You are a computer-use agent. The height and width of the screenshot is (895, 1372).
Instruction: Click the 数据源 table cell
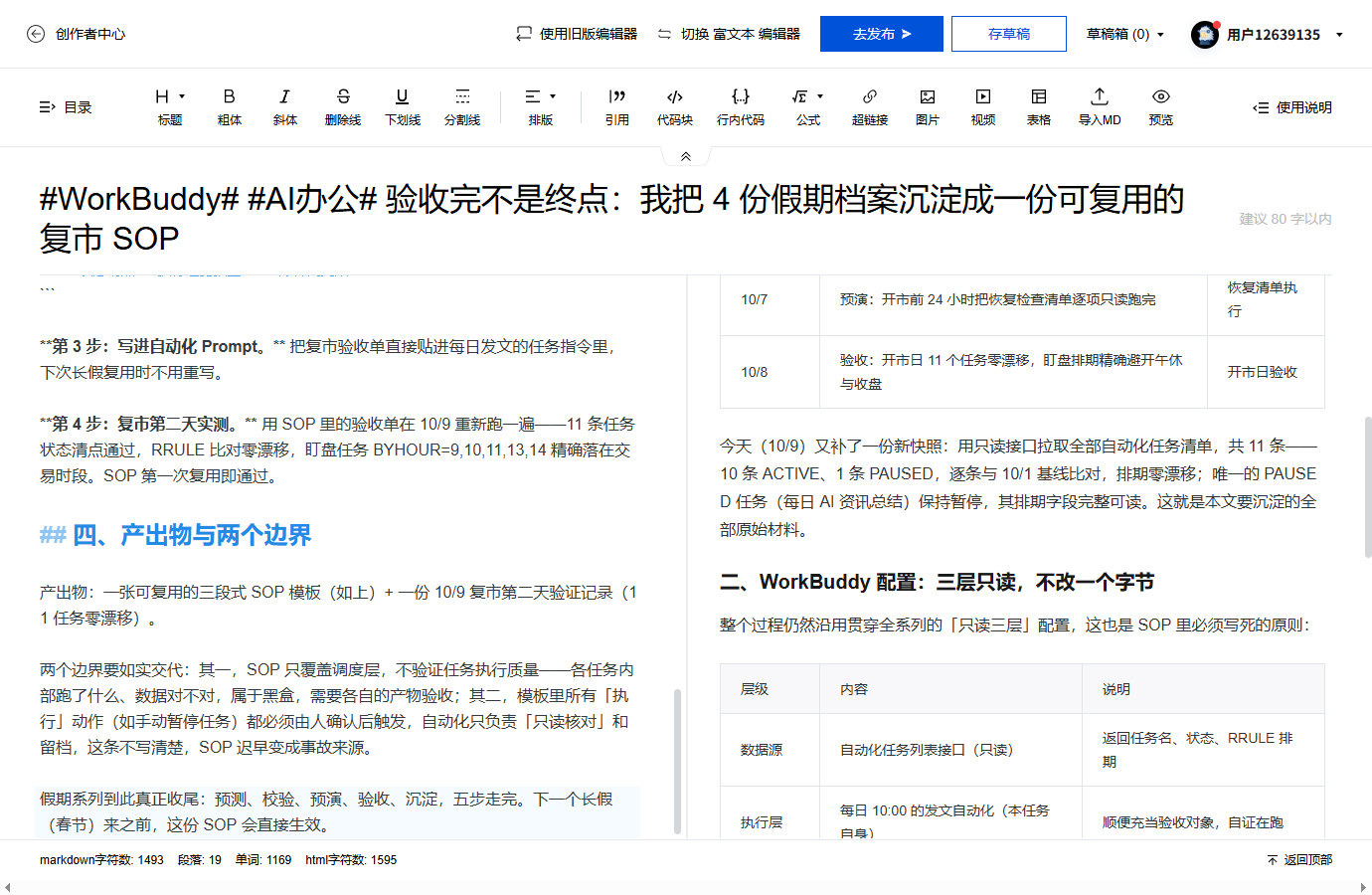(x=771, y=750)
